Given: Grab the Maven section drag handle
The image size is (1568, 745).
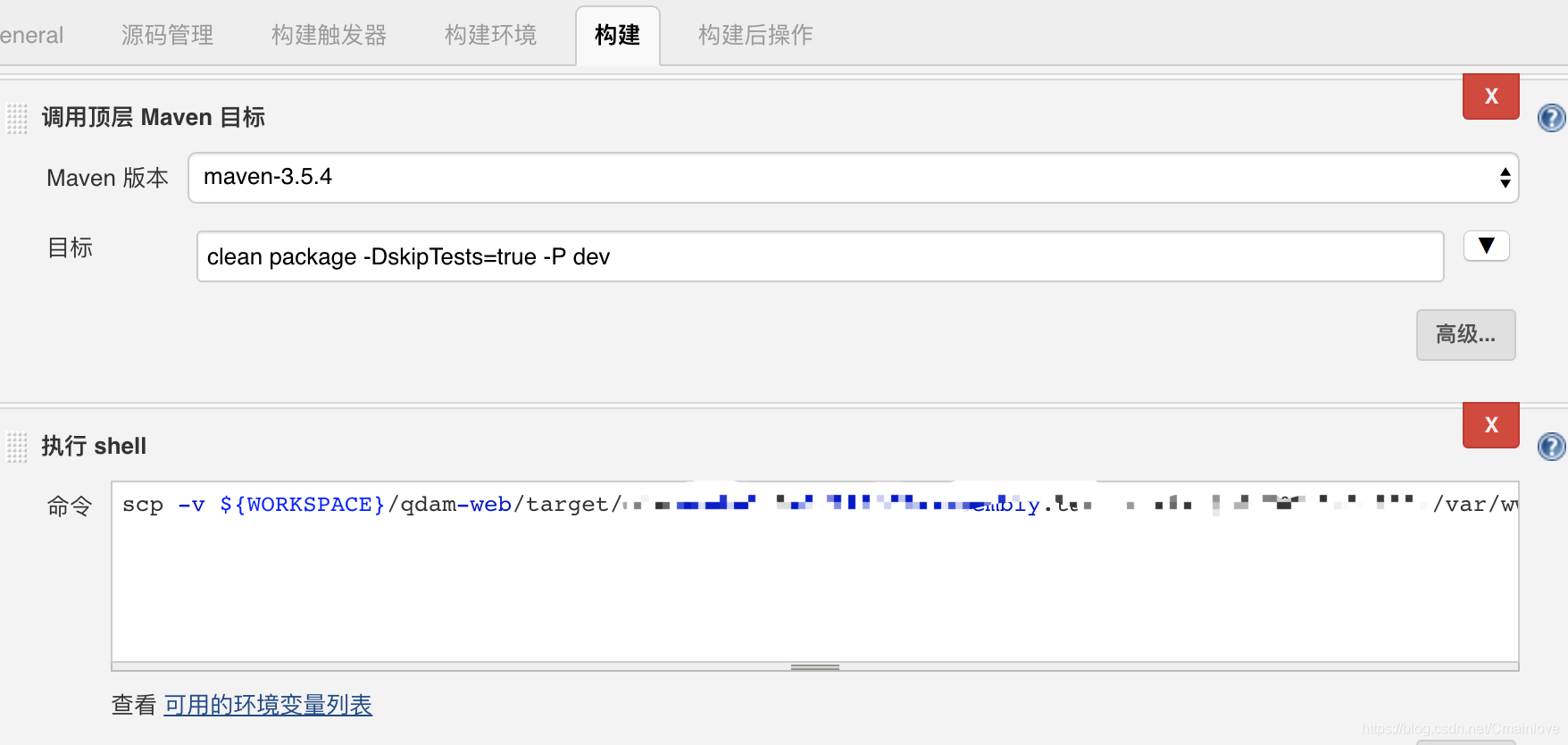Looking at the screenshot, I should [17, 118].
